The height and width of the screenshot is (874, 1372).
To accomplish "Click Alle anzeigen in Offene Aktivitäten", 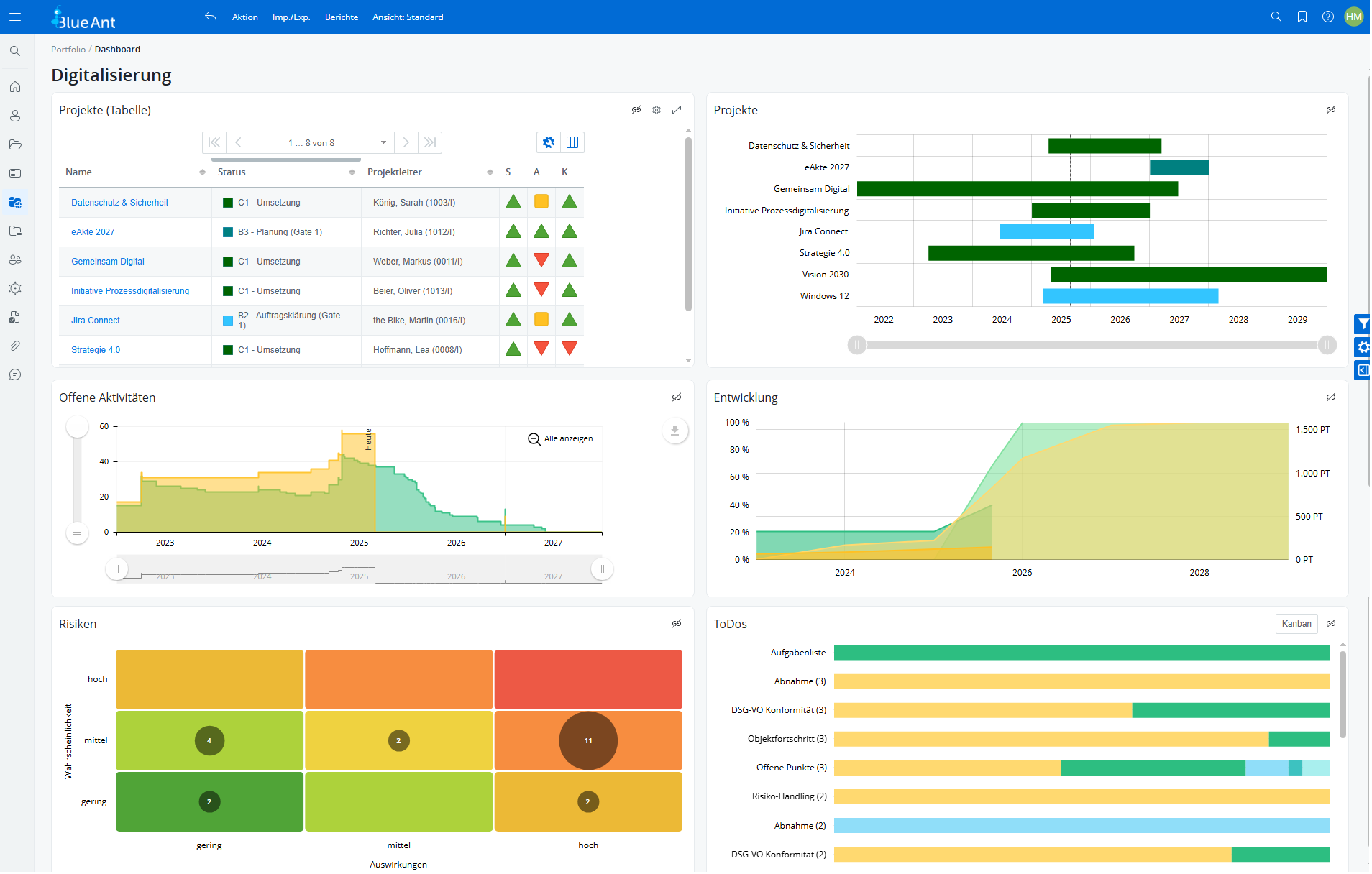I will pos(567,438).
